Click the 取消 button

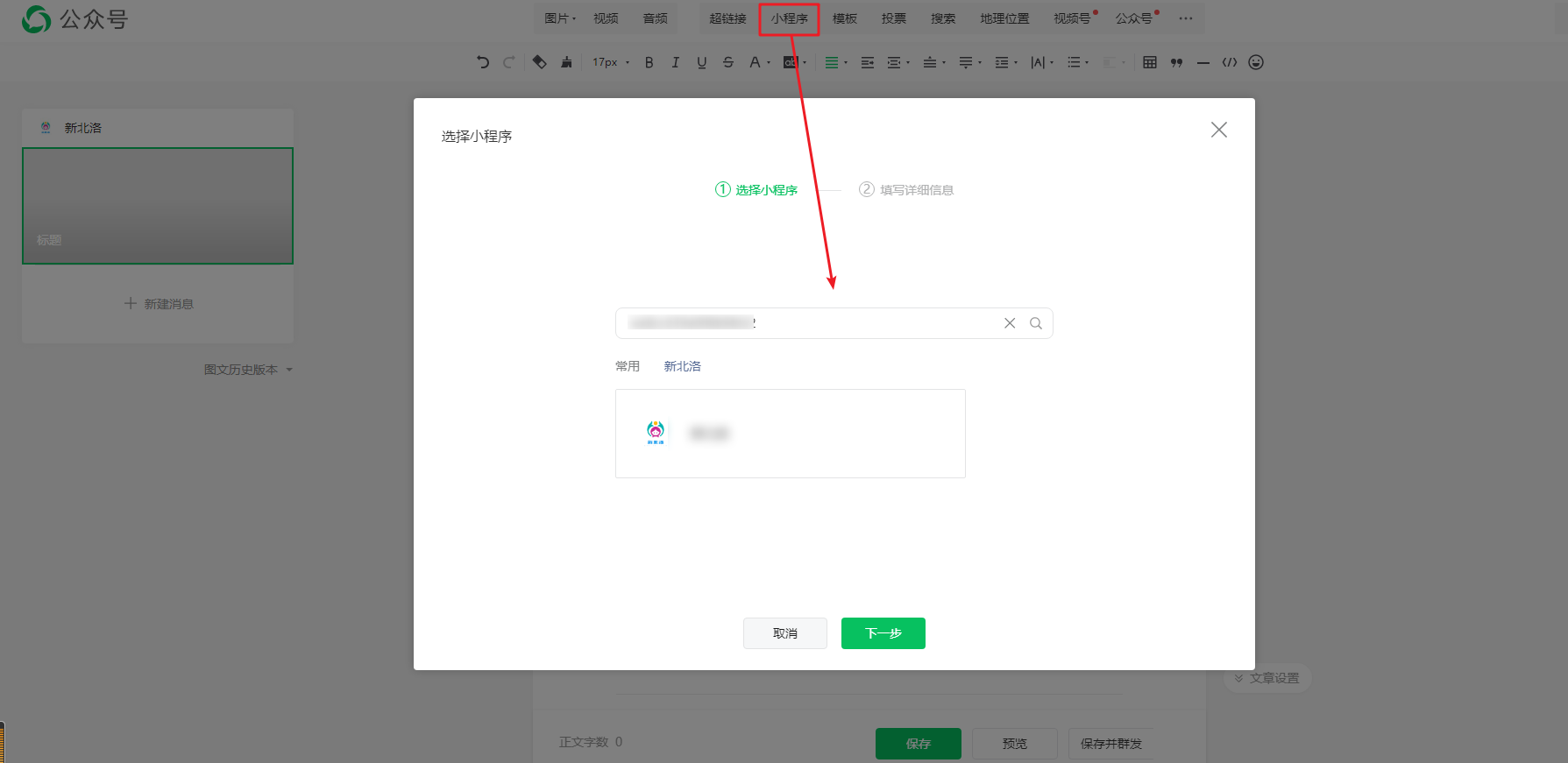point(784,633)
